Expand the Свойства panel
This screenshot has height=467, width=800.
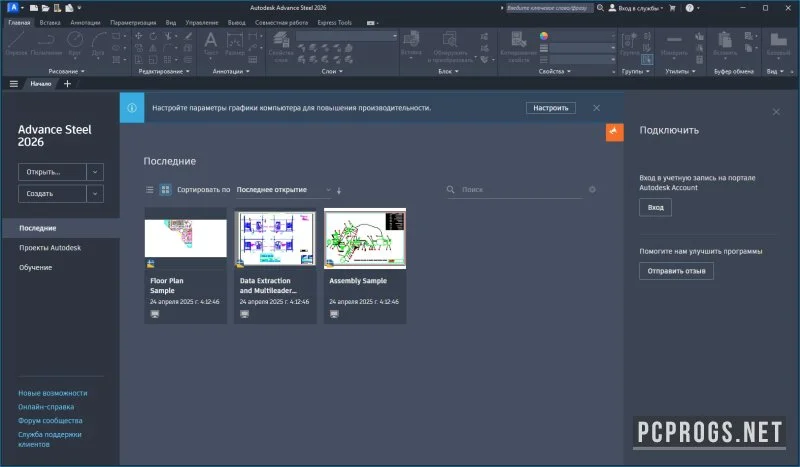555,71
